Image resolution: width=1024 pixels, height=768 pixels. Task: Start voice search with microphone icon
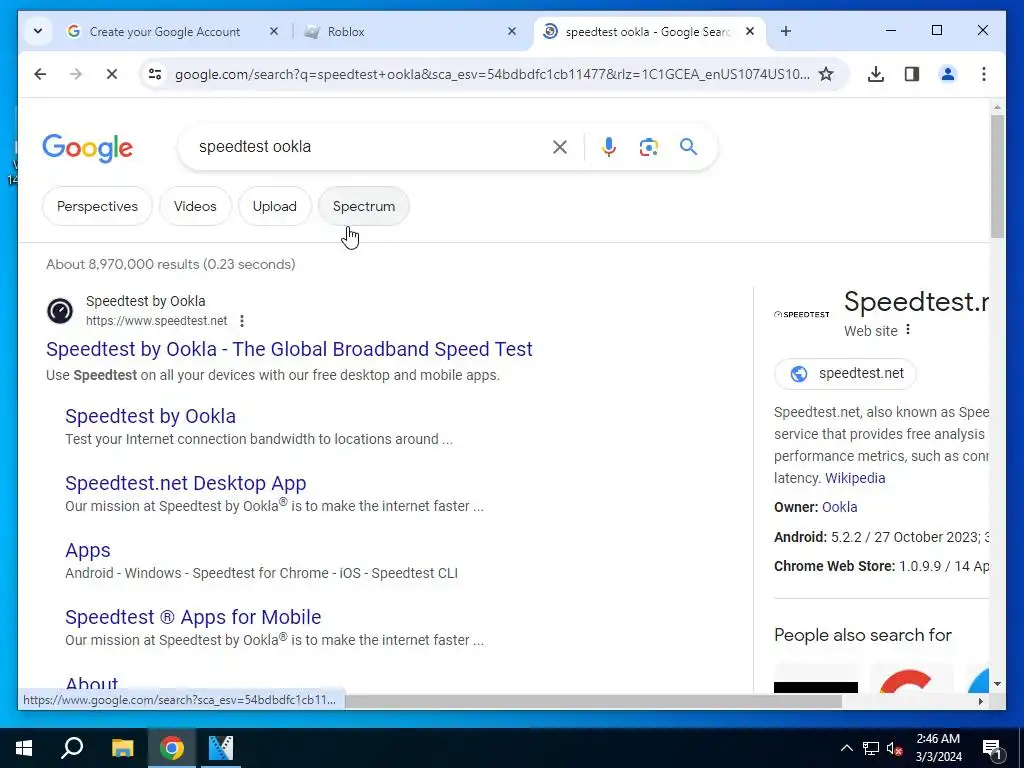click(609, 147)
